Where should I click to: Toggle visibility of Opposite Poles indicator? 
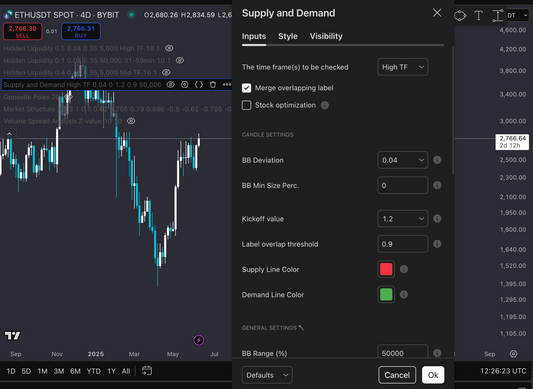(68, 97)
